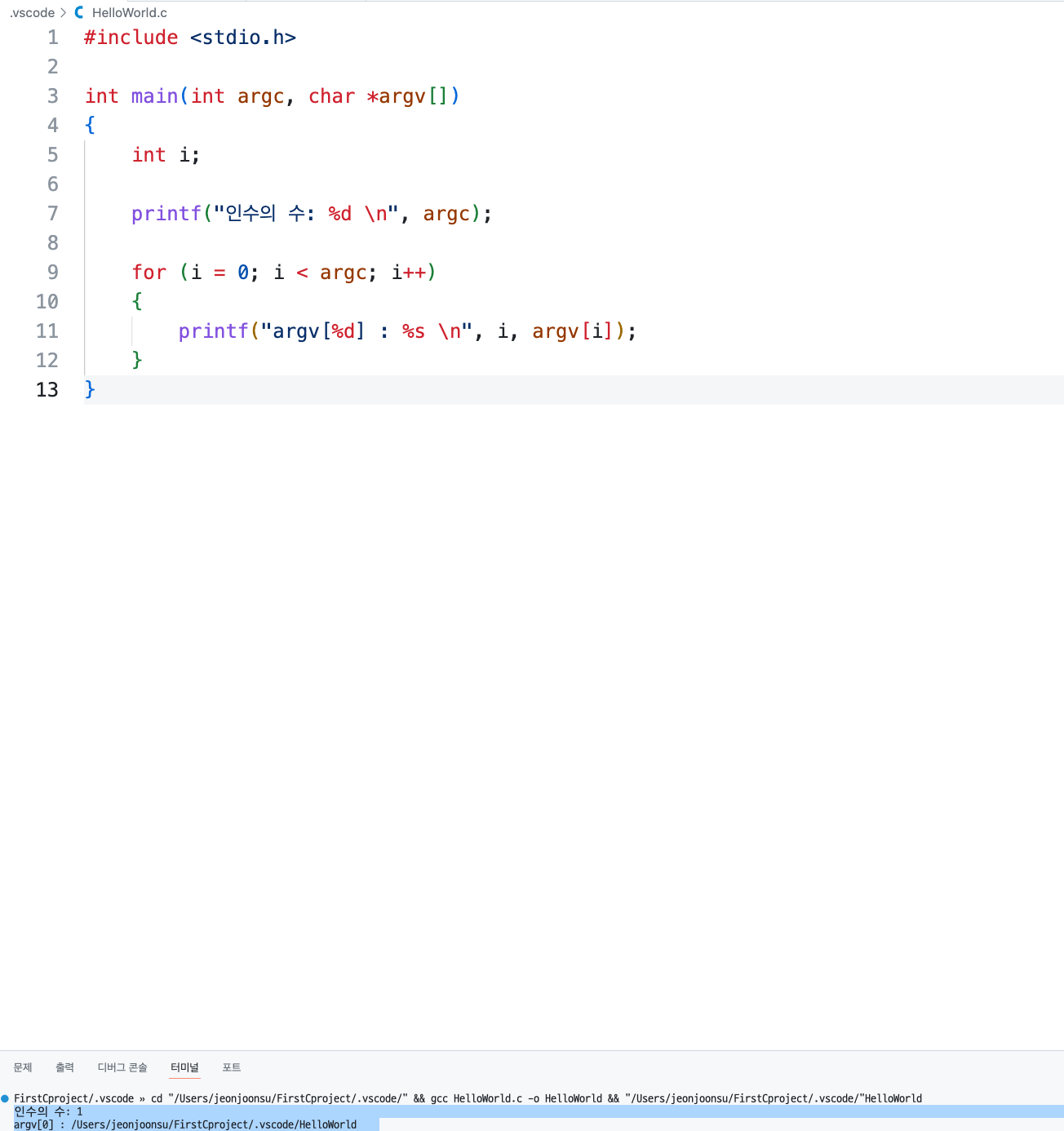Click the printf call on line 7

point(166,214)
